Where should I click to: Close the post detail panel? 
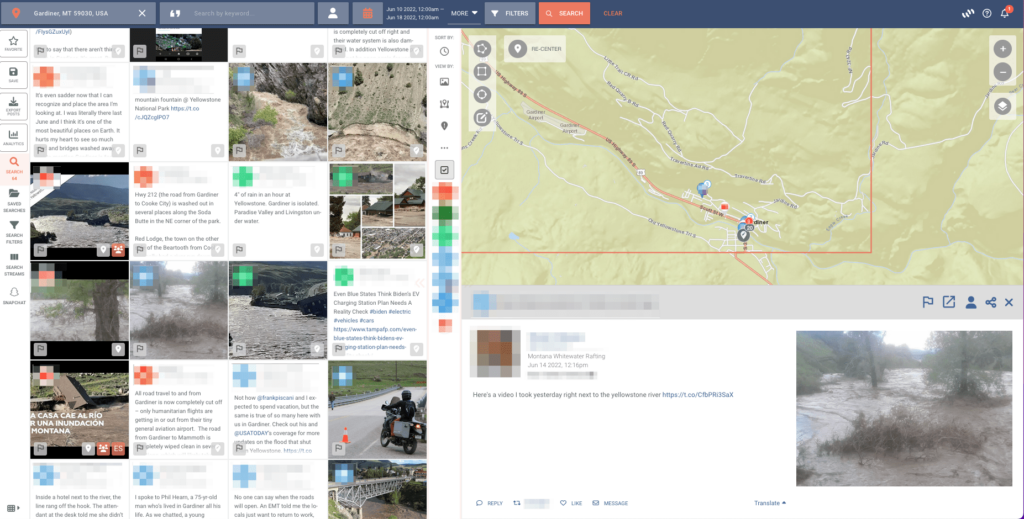pos(1009,302)
